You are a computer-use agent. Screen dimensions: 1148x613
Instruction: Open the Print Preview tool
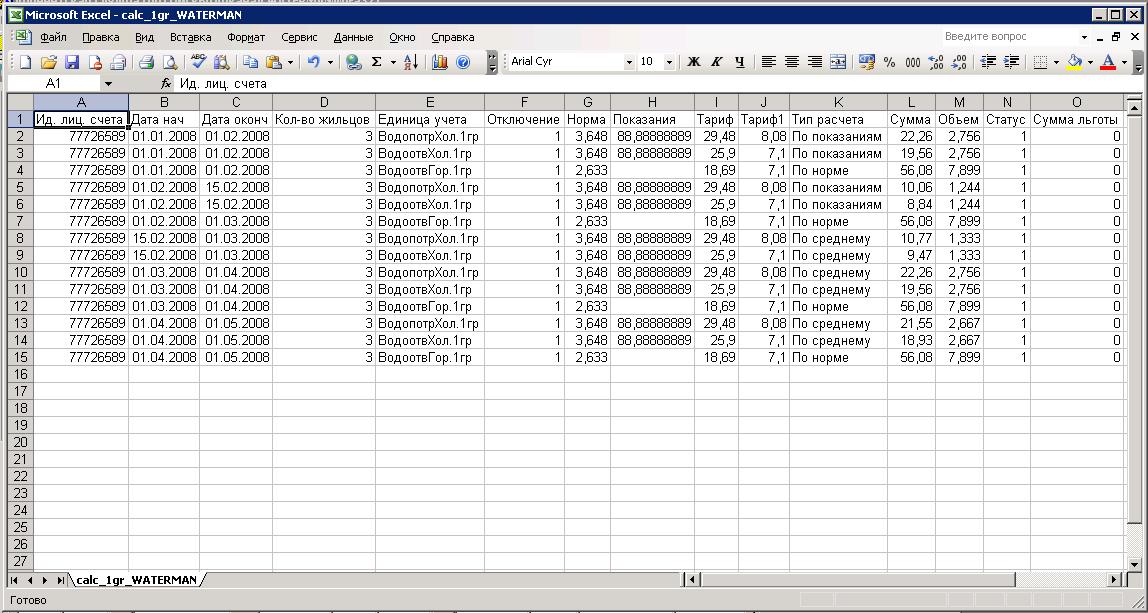click(x=169, y=62)
